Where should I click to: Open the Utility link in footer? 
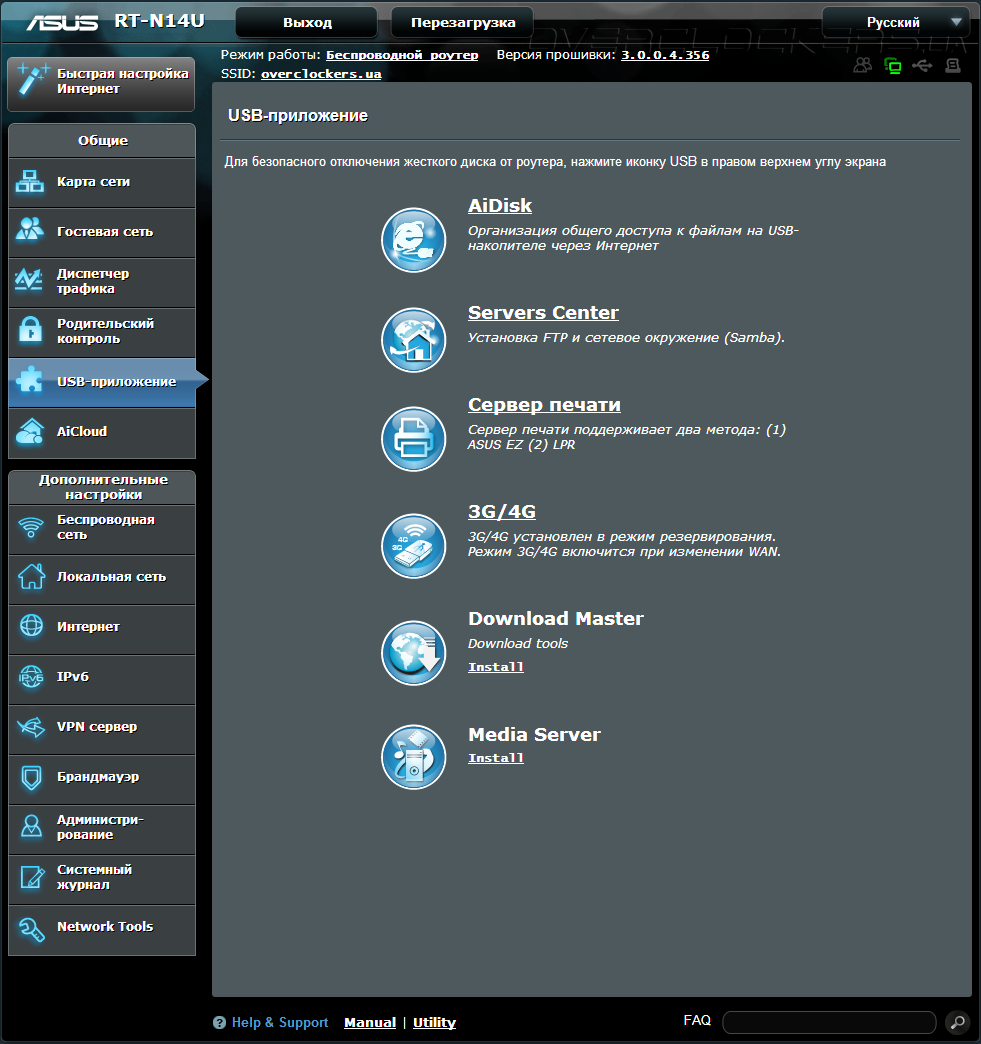434,1023
